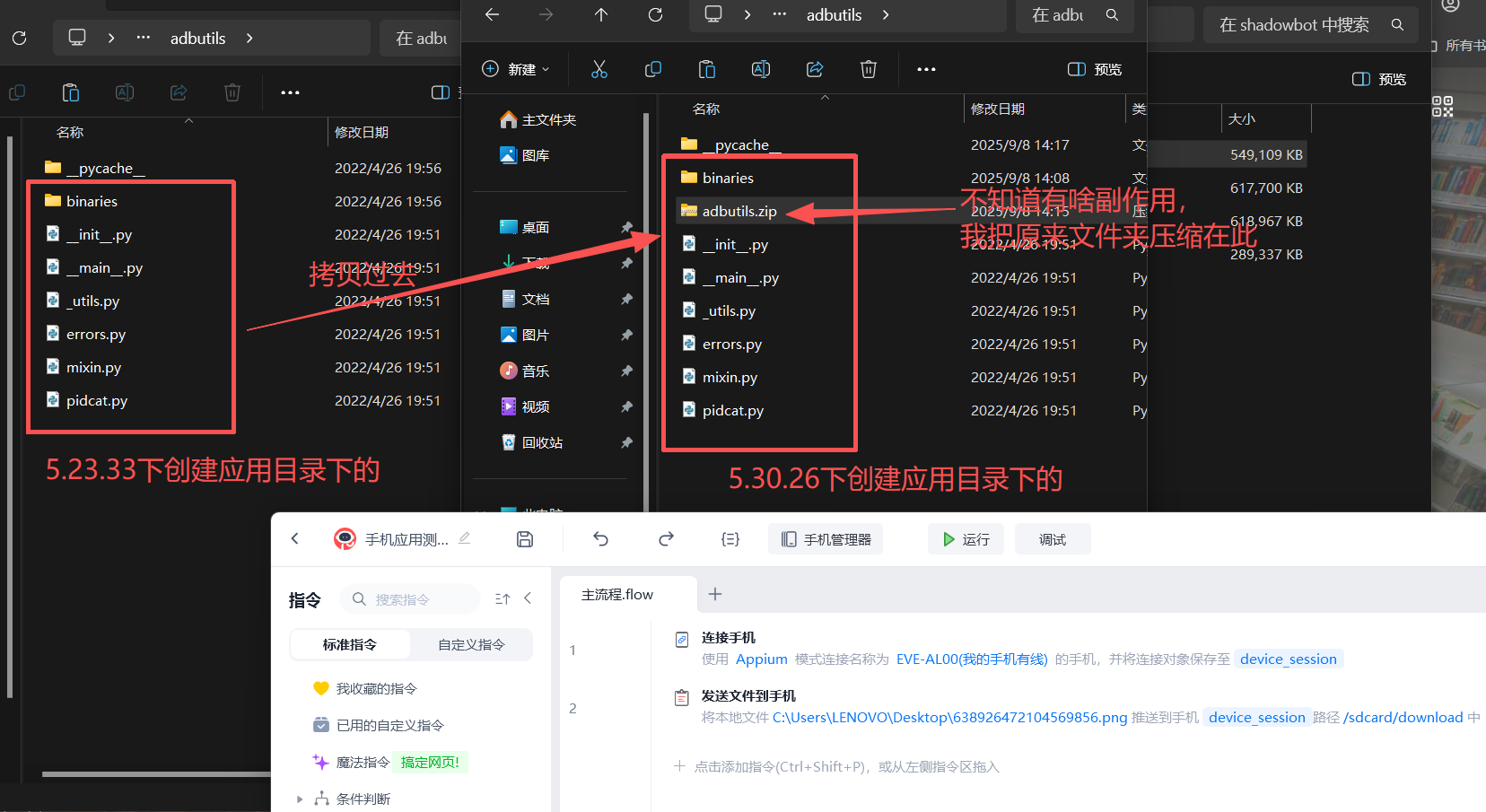Screen dimensions: 1486x812
Task: Click the cut scissors icon in Explorer toolbar
Action: click(599, 69)
